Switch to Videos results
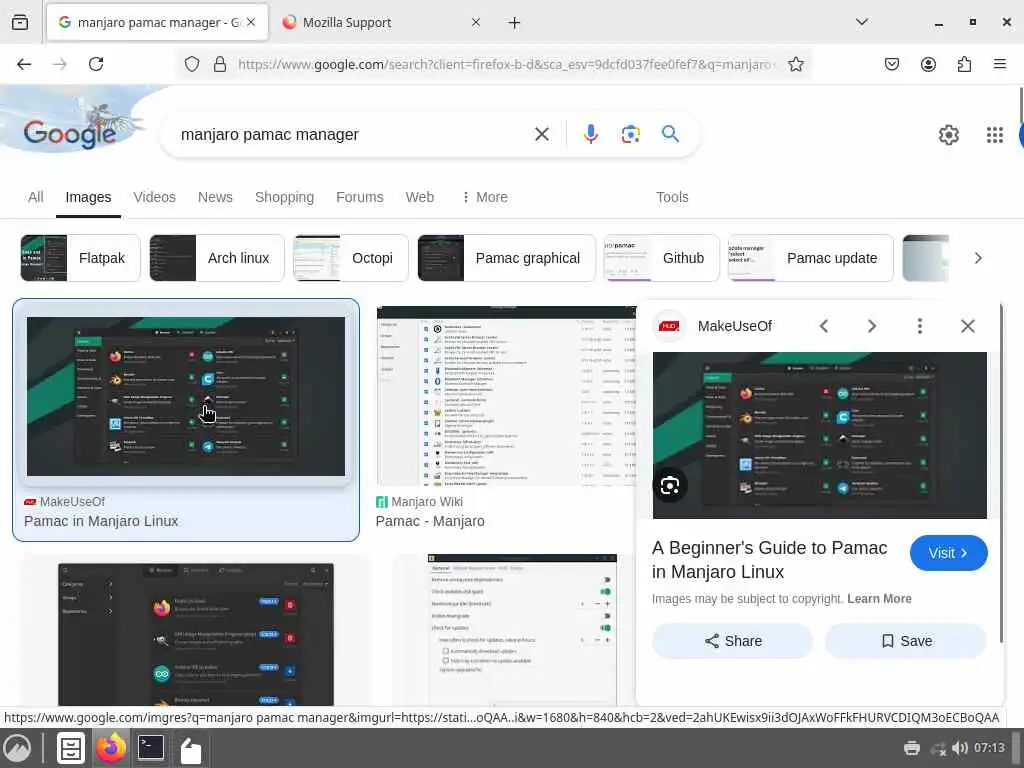Screen dimensions: 1024x768 coord(154,197)
